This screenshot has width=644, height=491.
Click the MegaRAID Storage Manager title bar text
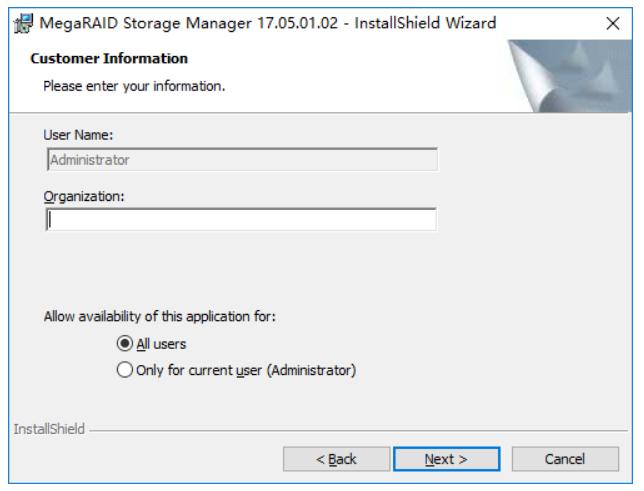268,23
